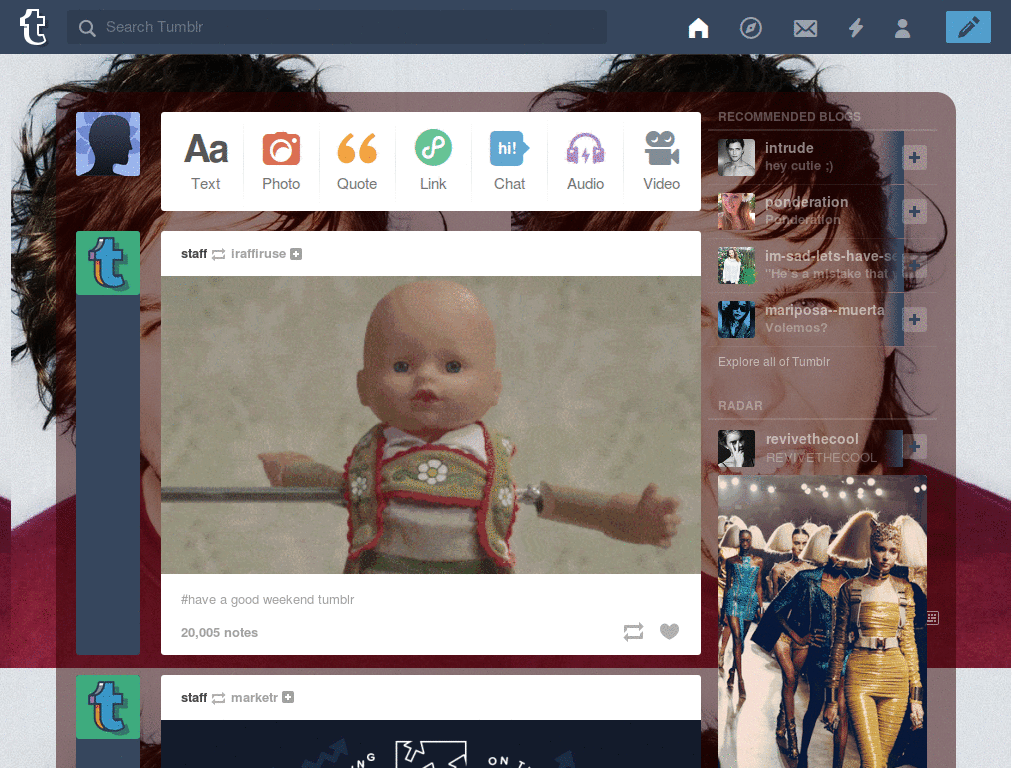The width and height of the screenshot is (1024, 768).
Task: Click staff avatar beside the doll post
Action: click(108, 263)
